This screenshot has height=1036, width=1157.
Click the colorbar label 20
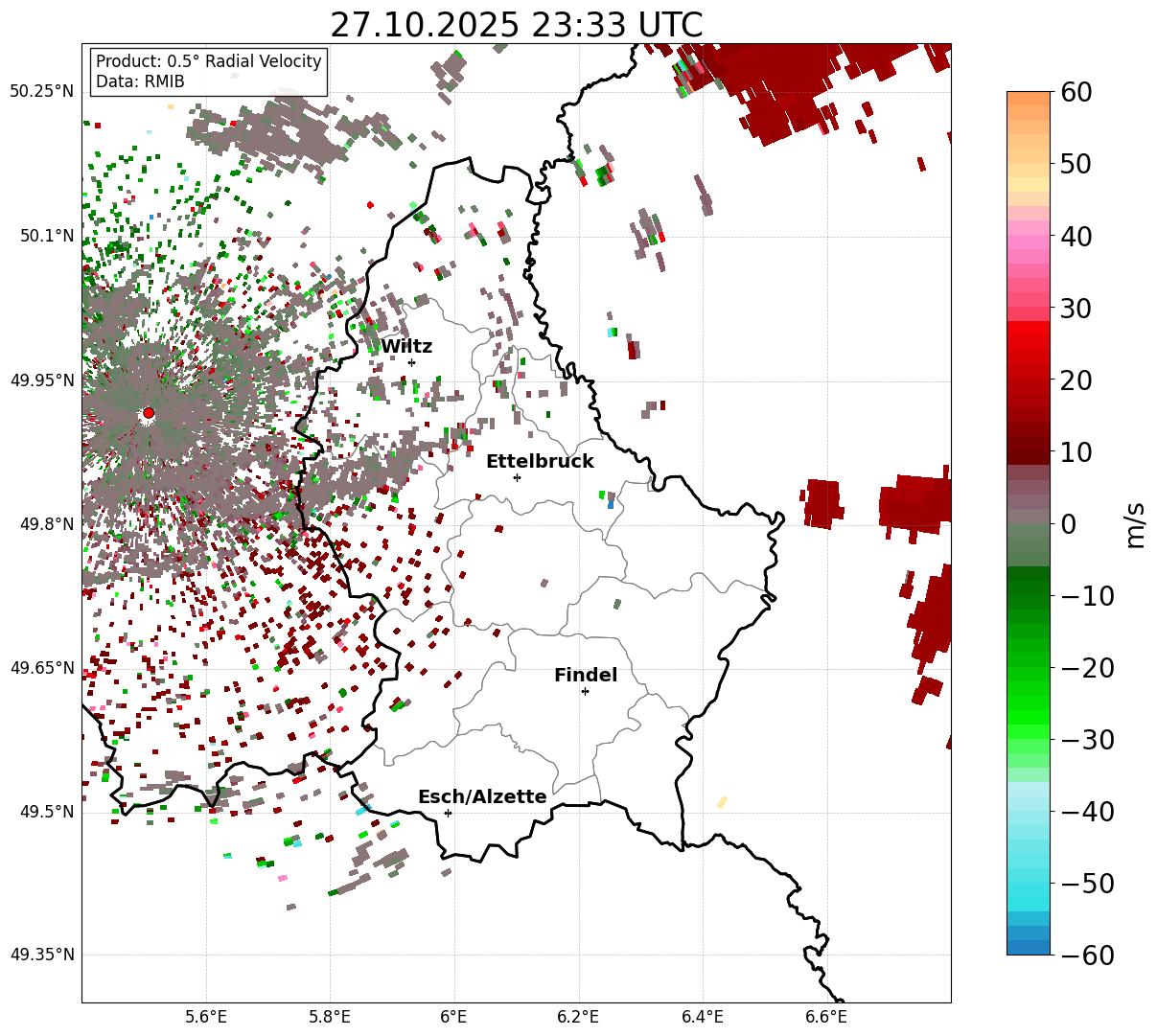coord(1075,380)
